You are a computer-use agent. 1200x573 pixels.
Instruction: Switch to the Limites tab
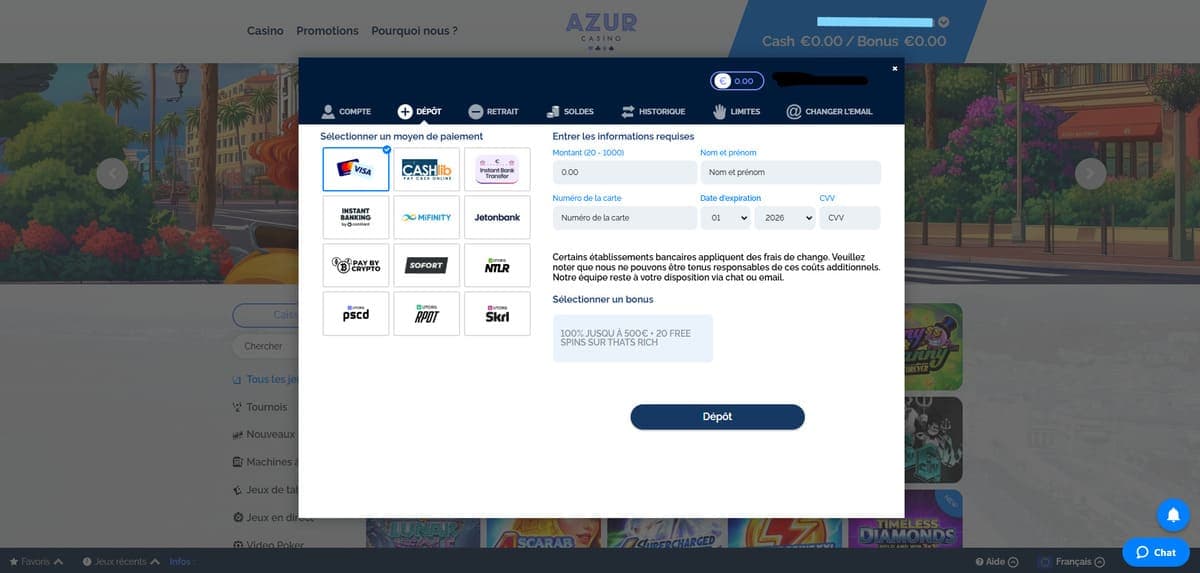[736, 111]
